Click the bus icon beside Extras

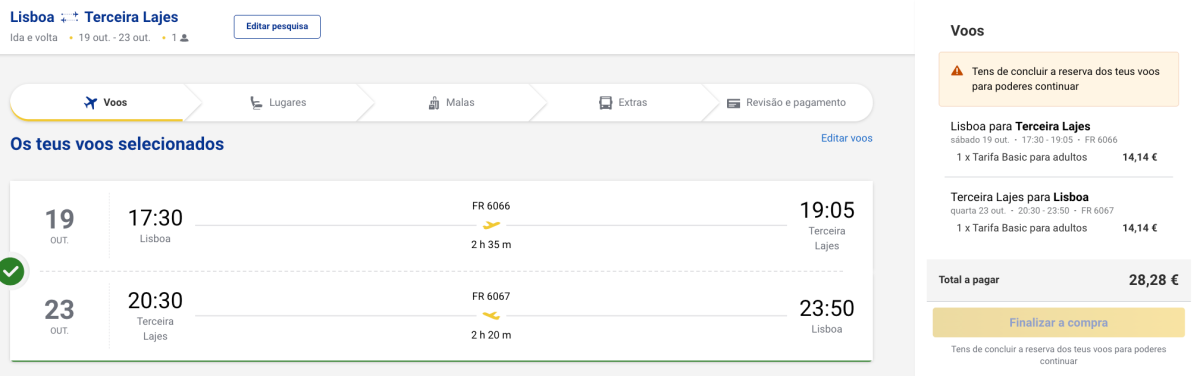click(605, 103)
